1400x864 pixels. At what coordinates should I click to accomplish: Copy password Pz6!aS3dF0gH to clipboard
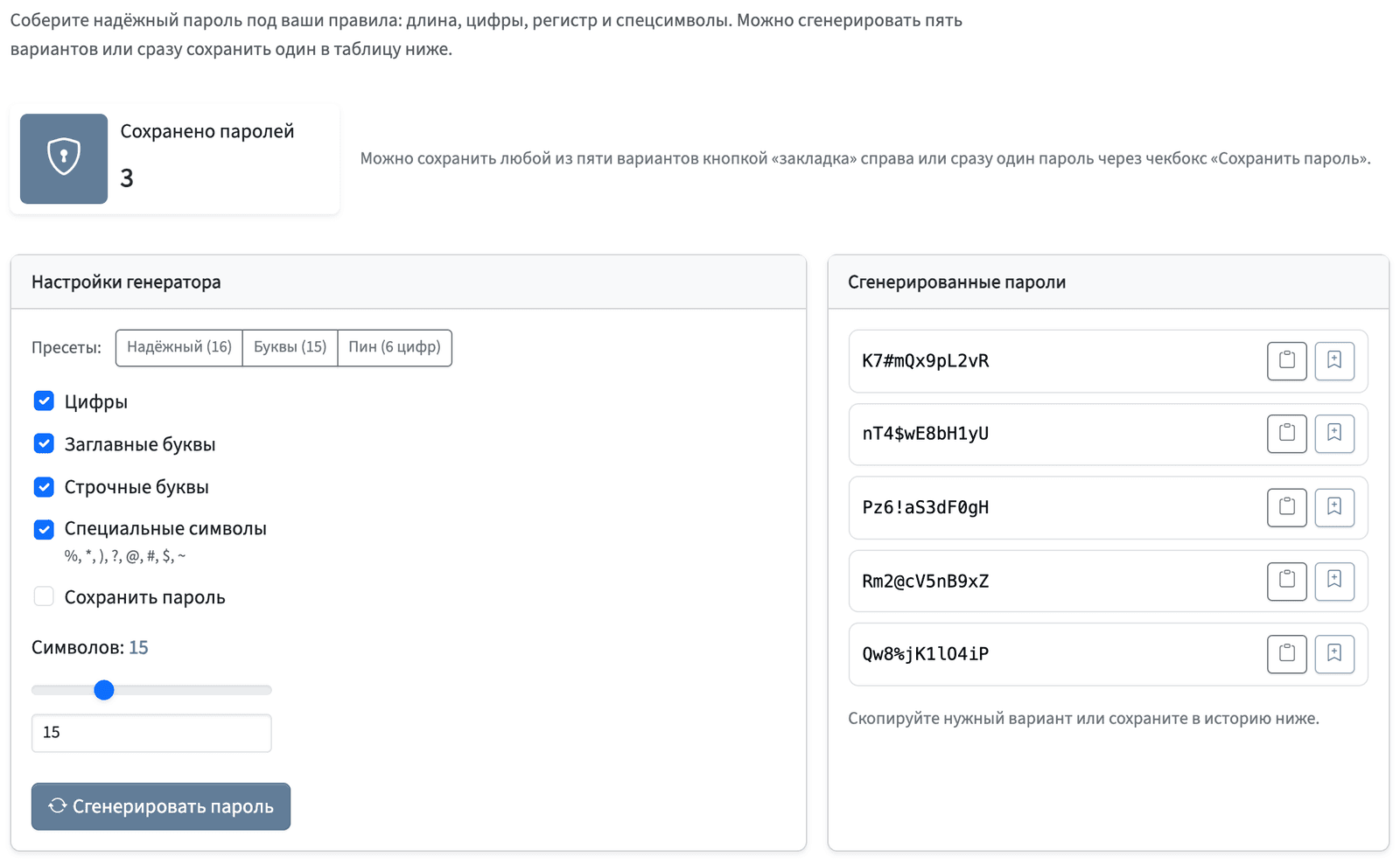(x=1286, y=507)
